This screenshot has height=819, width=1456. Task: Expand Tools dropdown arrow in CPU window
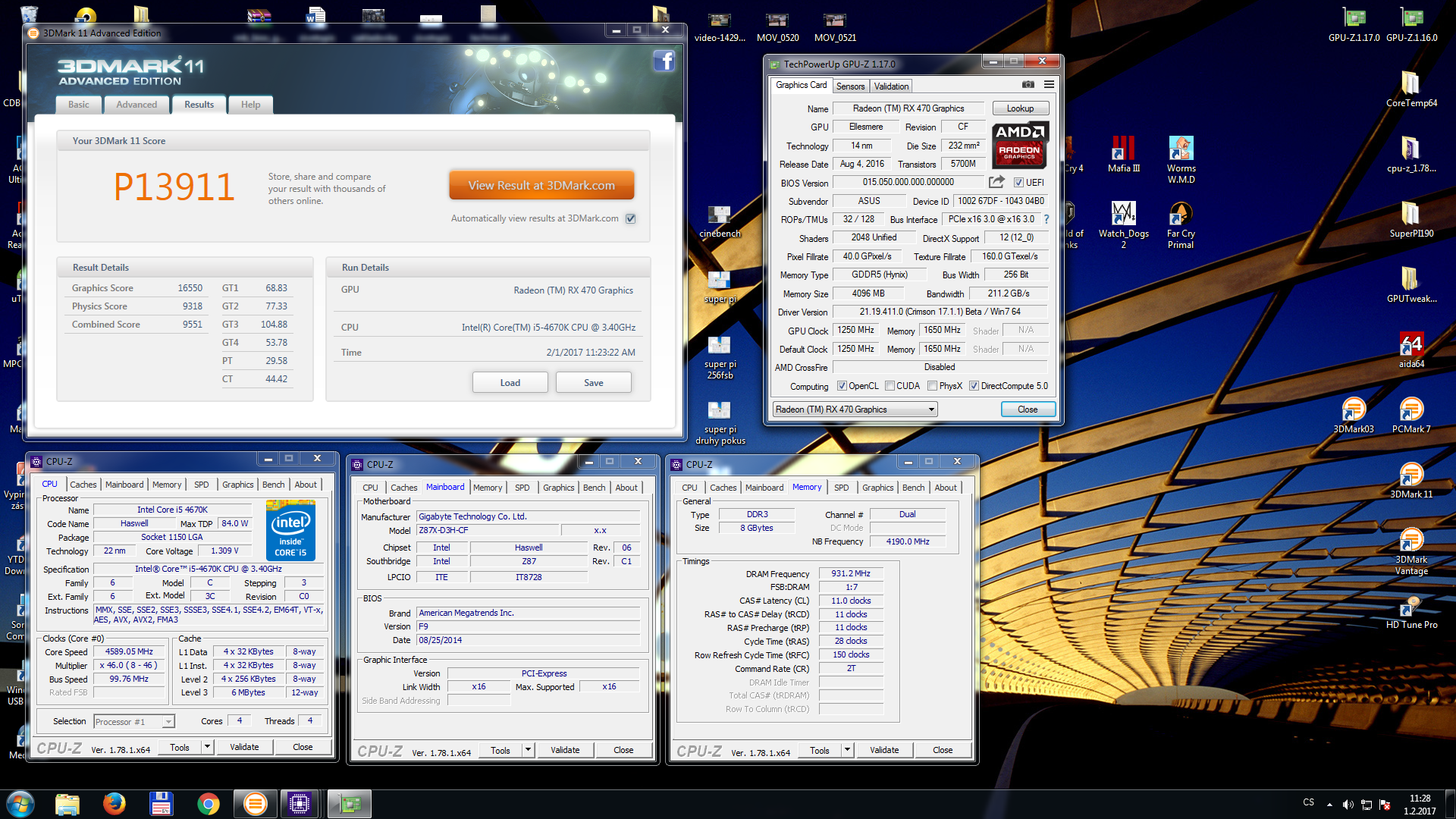(207, 747)
